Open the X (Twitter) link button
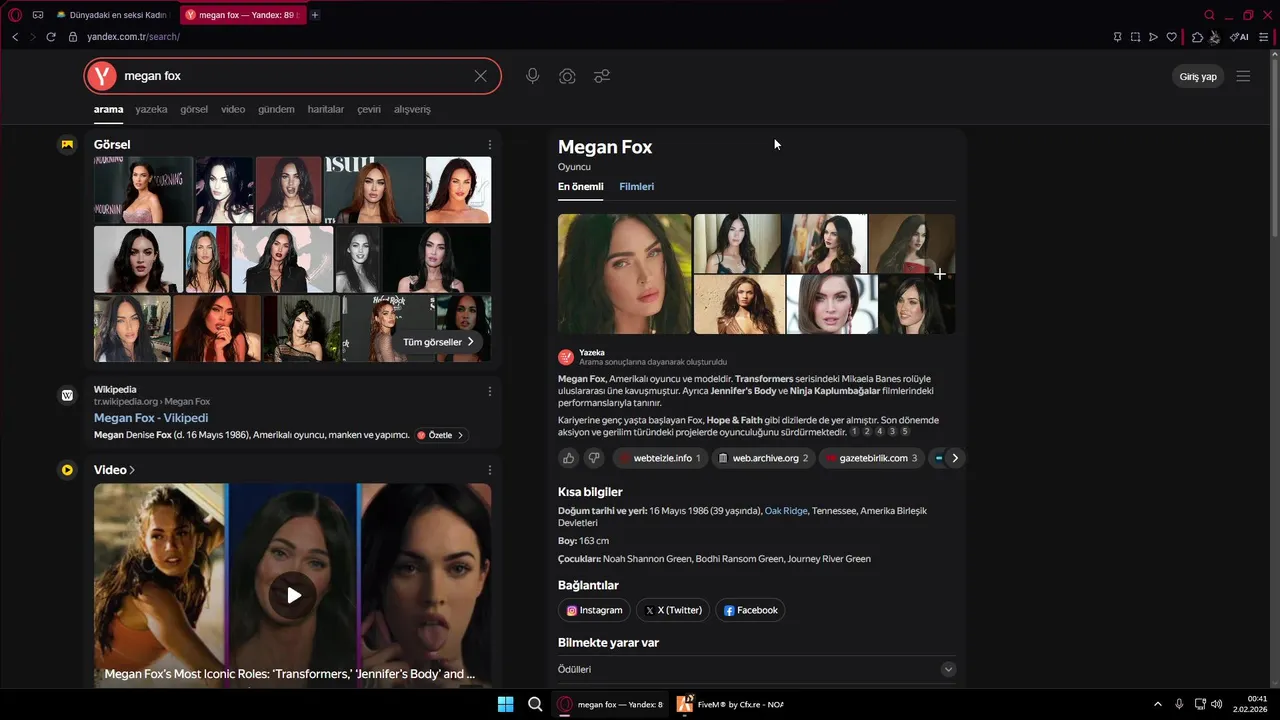 (x=672, y=610)
